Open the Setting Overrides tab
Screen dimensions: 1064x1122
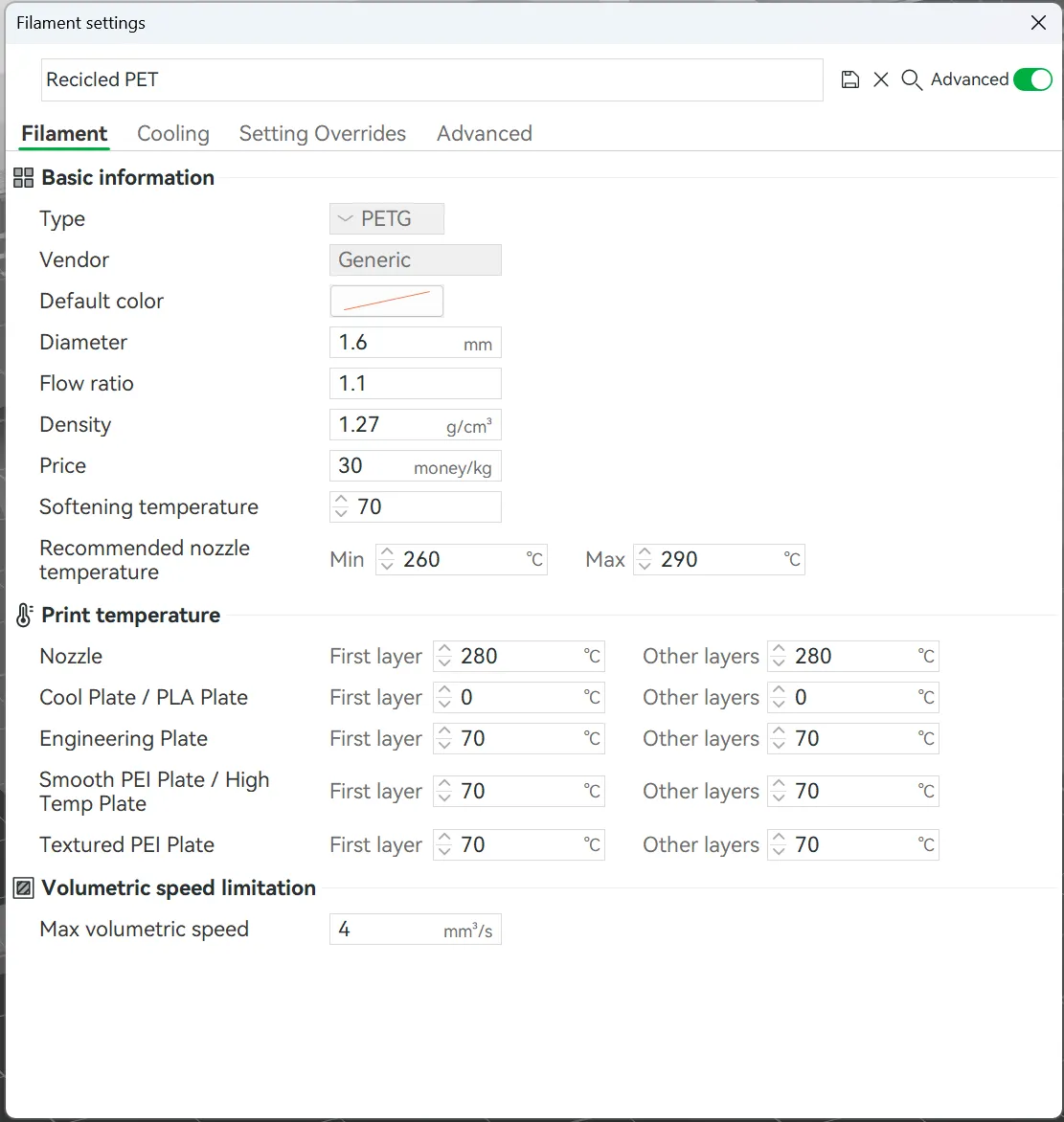pyautogui.click(x=322, y=134)
